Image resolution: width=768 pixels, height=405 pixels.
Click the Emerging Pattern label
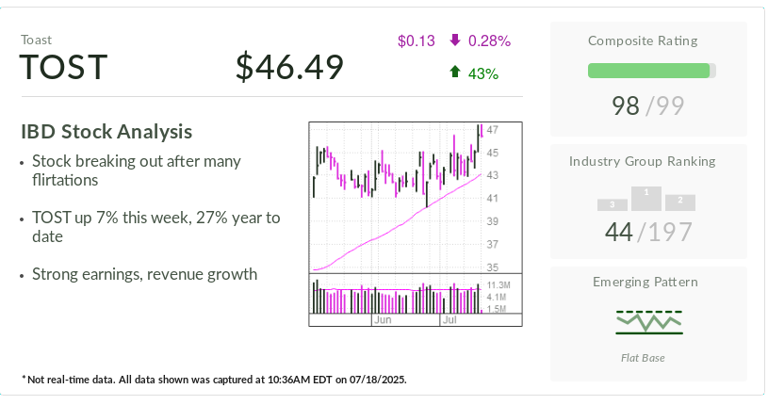(x=645, y=282)
